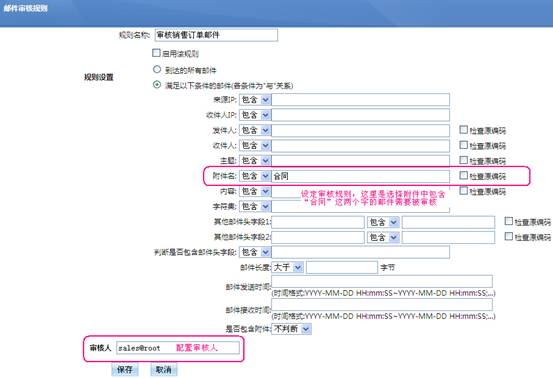Click 其他邮件头字段1 name field
Screen dimensions: 553x378
click(317, 222)
